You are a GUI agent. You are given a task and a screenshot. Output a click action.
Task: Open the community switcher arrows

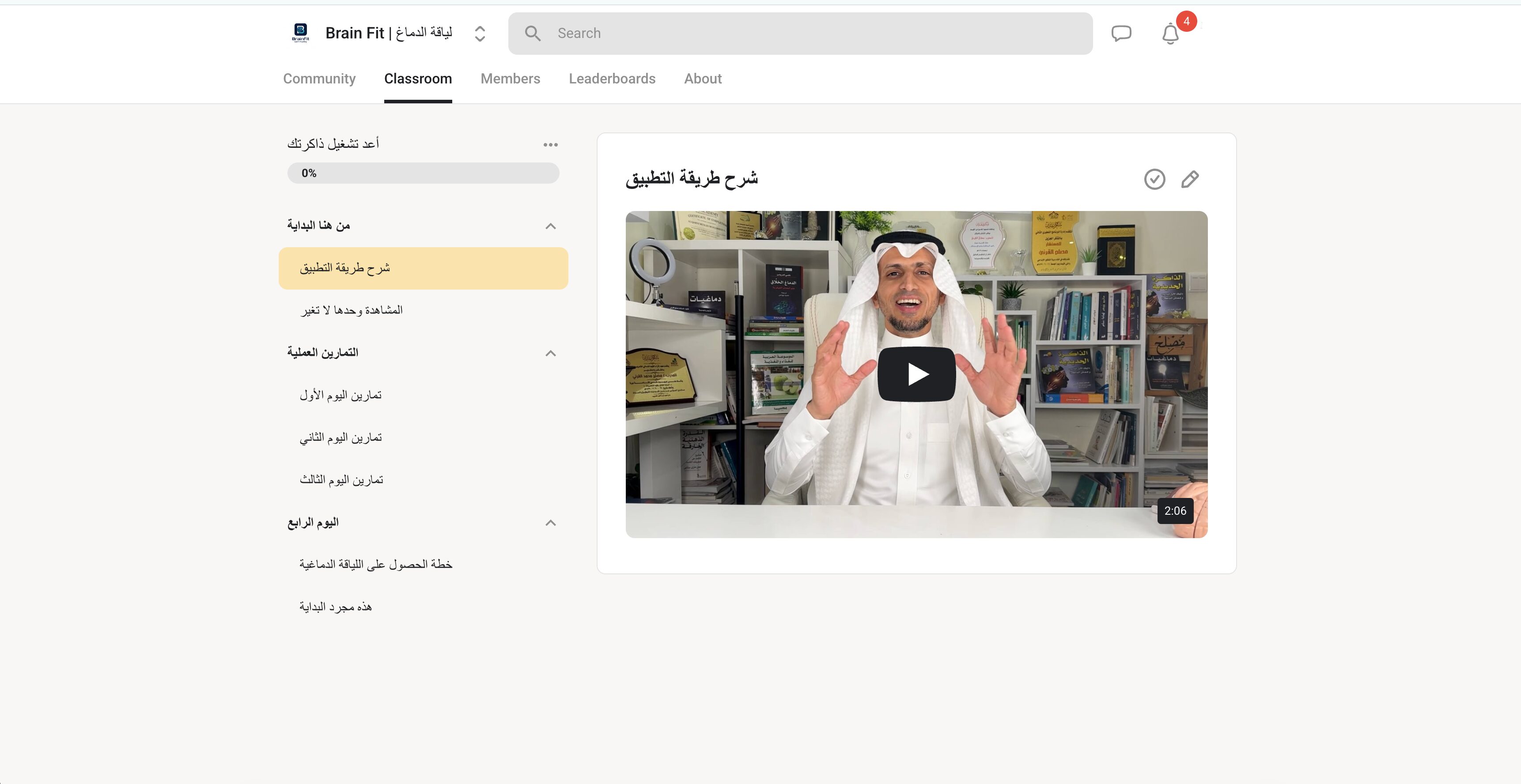[480, 34]
